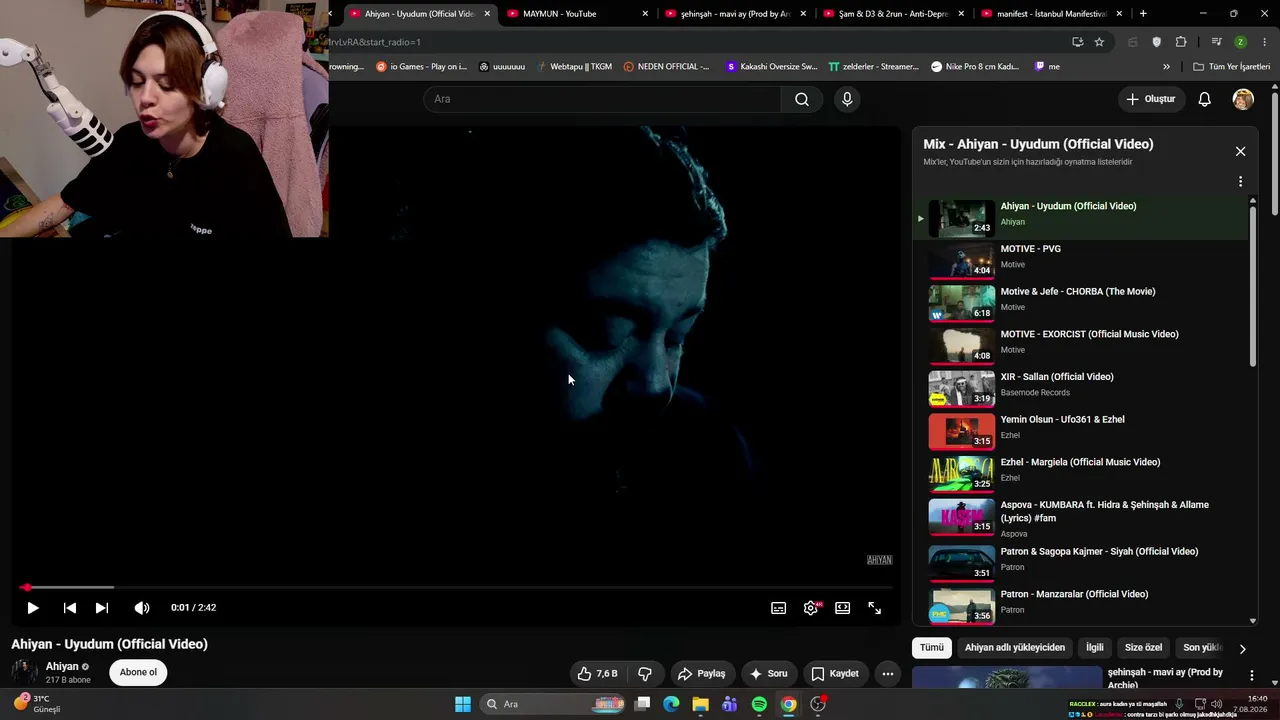Viewport: 1280px width, 720px height.
Task: Show hidden bookmarks with the chevron
Action: [x=1166, y=67]
